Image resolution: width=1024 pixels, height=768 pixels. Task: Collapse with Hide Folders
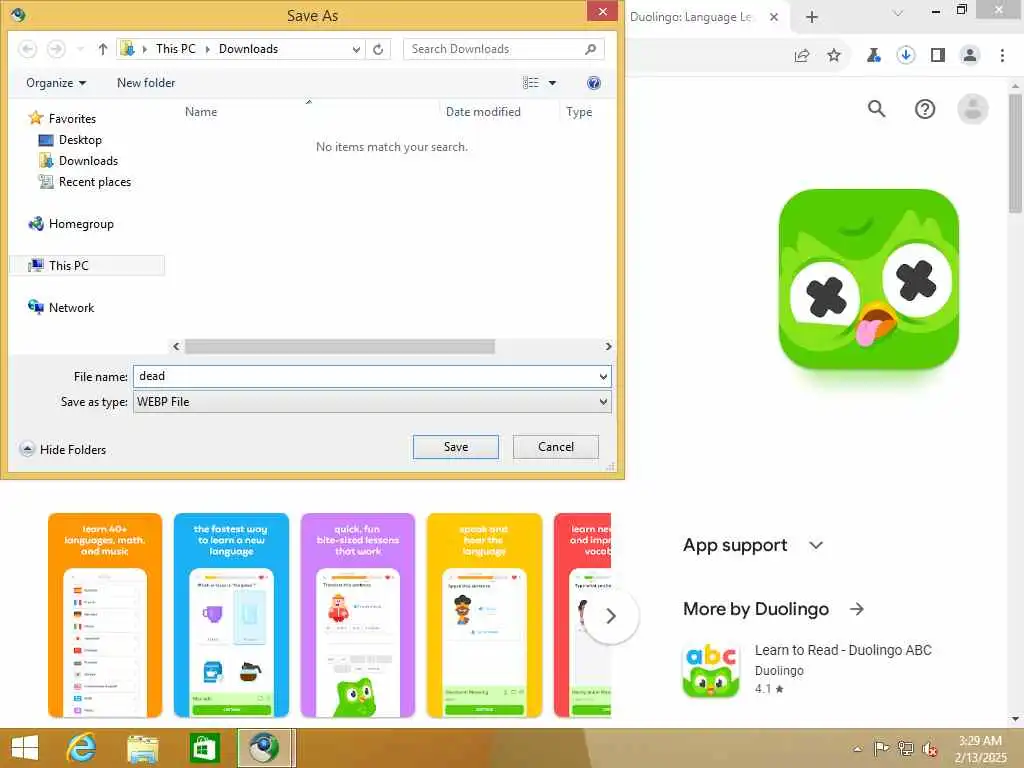(x=63, y=449)
